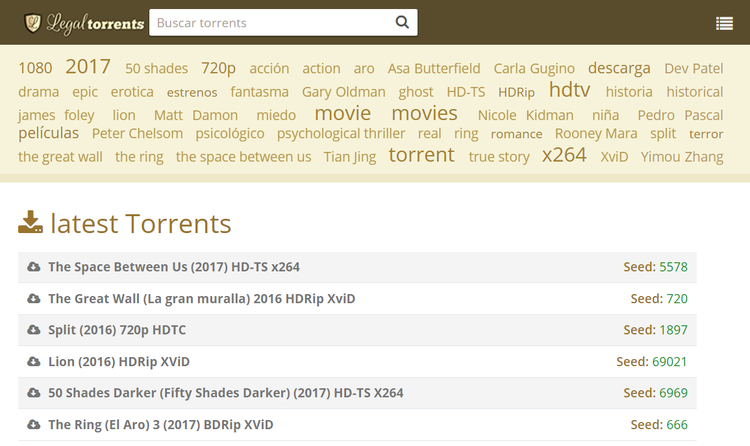Click the Nicole Kidman tag

[525, 115]
